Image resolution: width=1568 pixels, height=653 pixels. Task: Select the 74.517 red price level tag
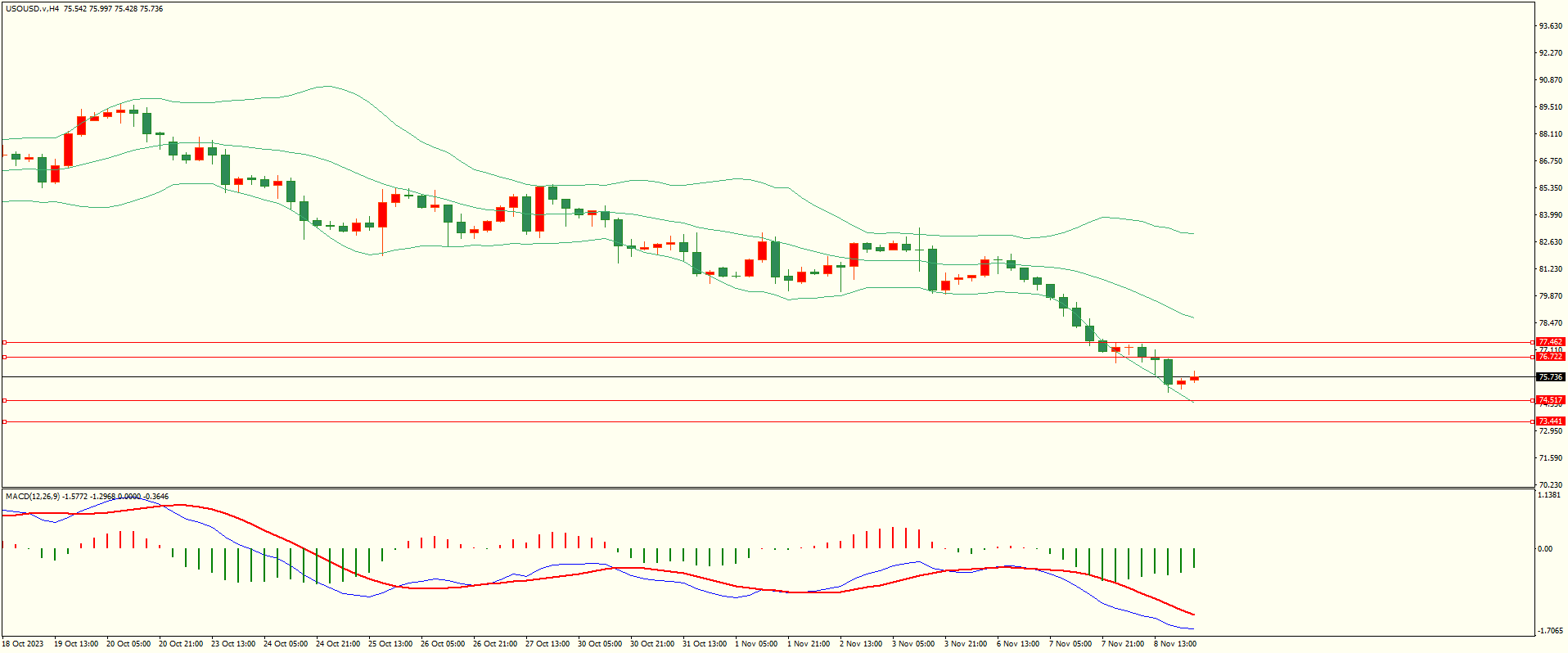pyautogui.click(x=1550, y=400)
